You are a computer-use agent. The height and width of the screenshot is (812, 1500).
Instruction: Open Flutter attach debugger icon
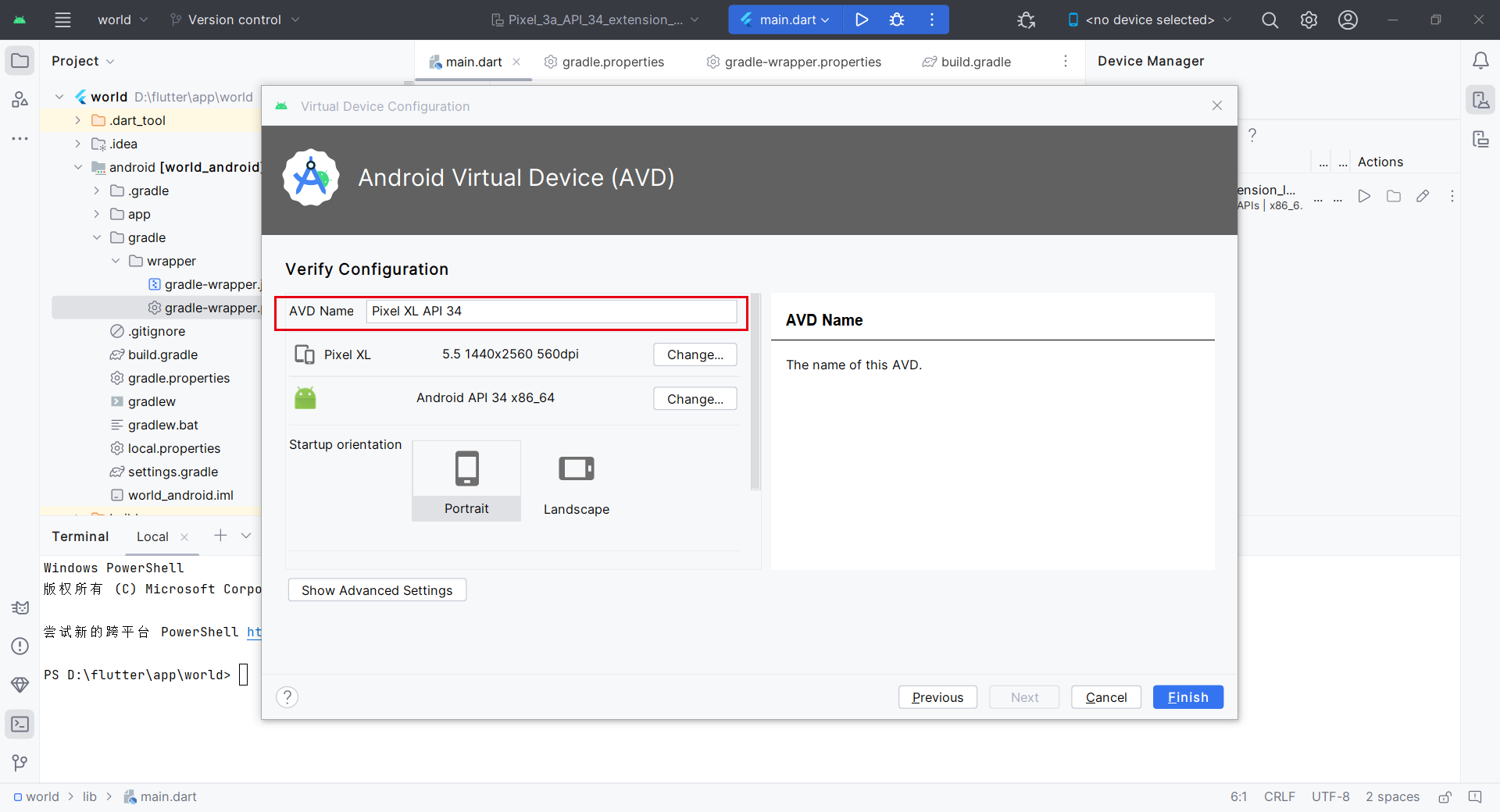[1027, 20]
